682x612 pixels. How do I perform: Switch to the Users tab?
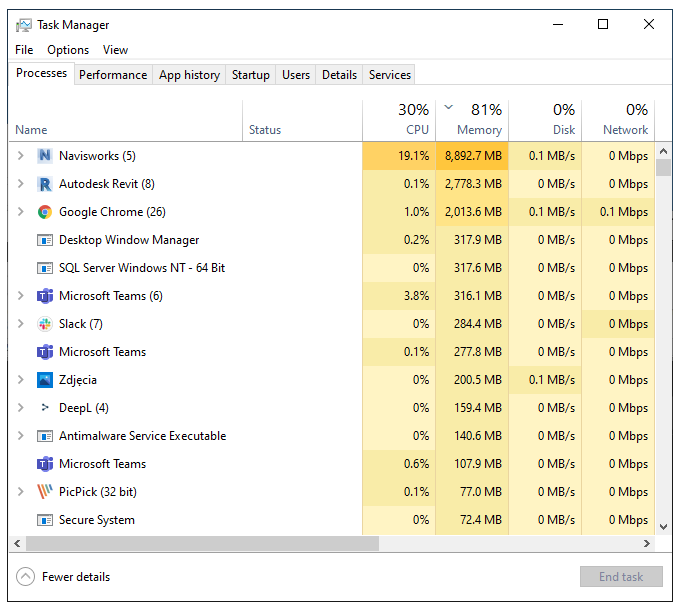click(296, 75)
